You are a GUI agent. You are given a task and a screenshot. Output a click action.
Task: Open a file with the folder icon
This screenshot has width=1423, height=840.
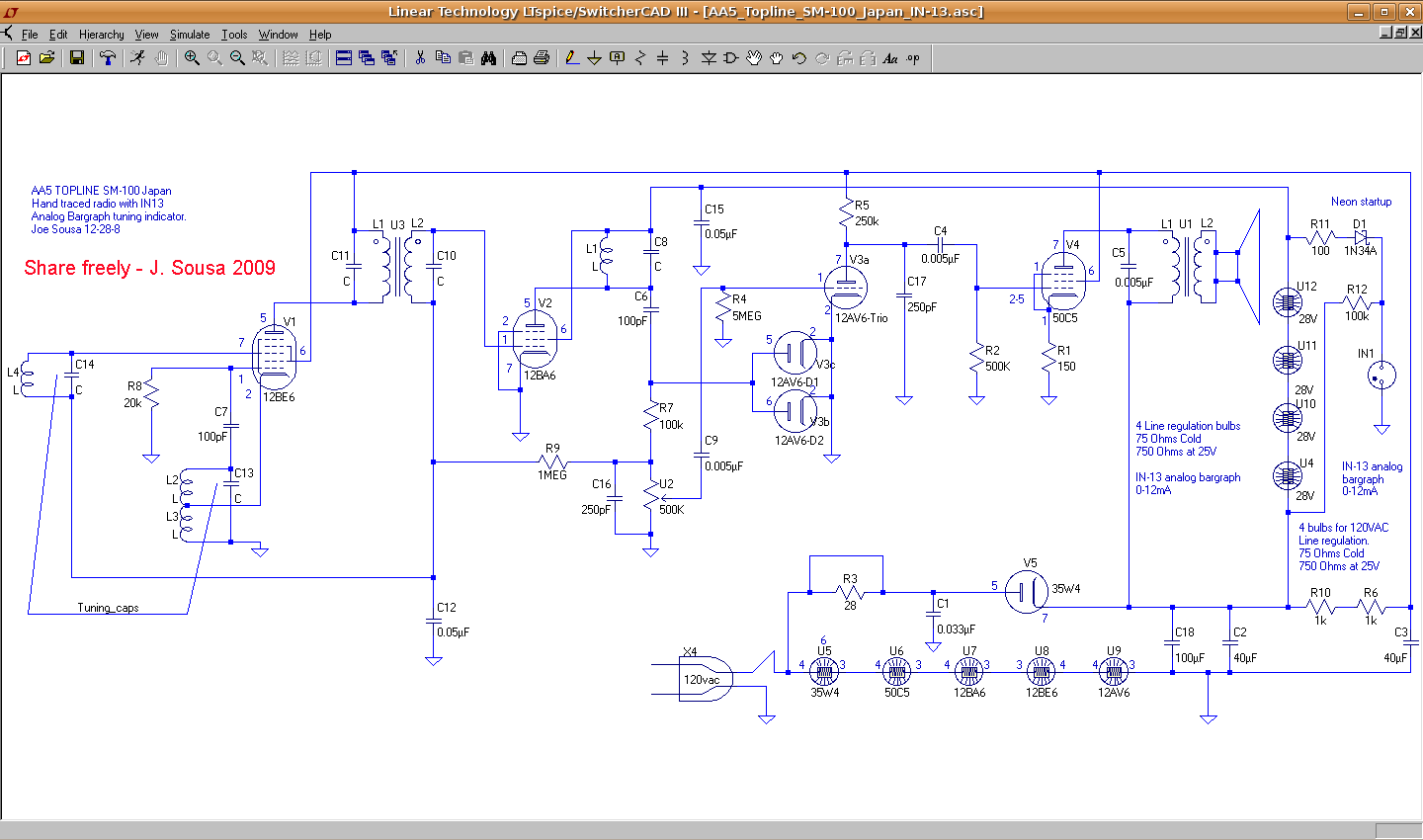[x=46, y=58]
